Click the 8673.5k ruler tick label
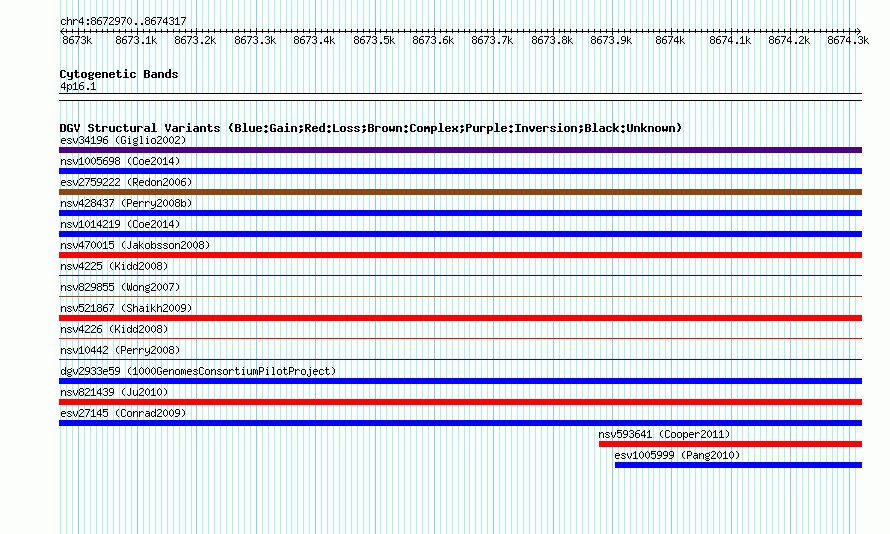 click(x=374, y=40)
